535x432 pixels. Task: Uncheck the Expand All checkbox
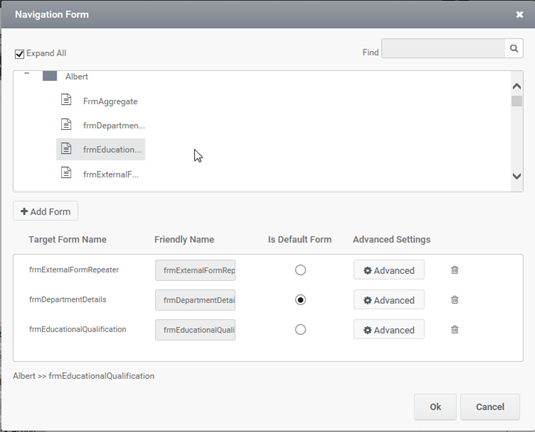[x=19, y=54]
